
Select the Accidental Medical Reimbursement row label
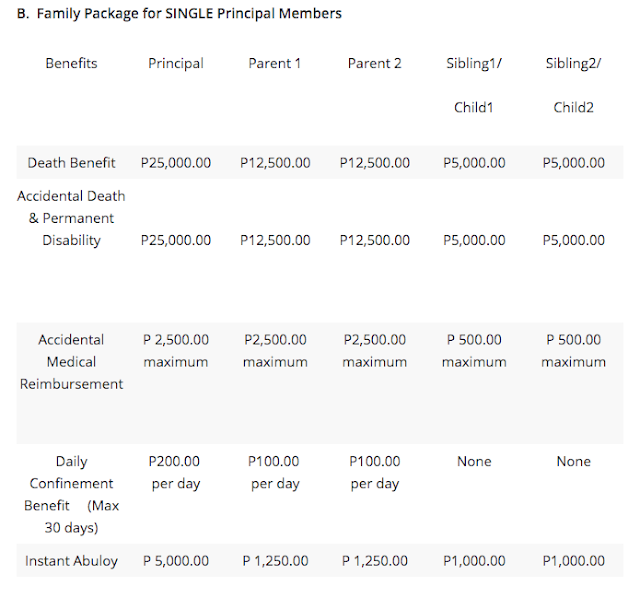pos(71,362)
